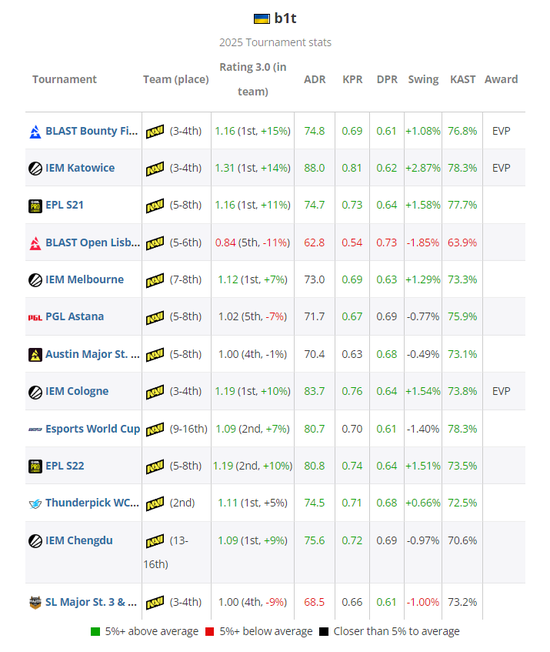Click the BLAST Bounty tournament logo icon

click(35, 131)
